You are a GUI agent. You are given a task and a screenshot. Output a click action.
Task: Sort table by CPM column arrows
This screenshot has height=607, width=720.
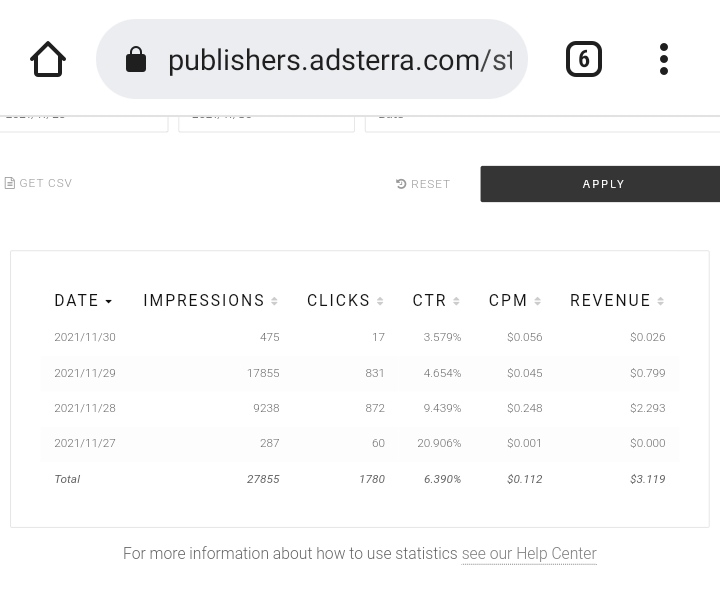(537, 301)
